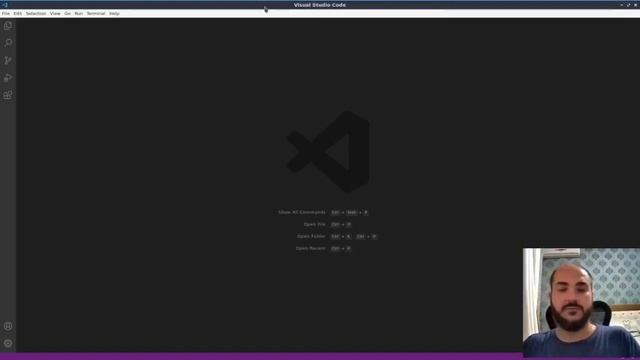Open the Accounts icon in activity bar
Screen dimensions: 640x360
[8, 326]
